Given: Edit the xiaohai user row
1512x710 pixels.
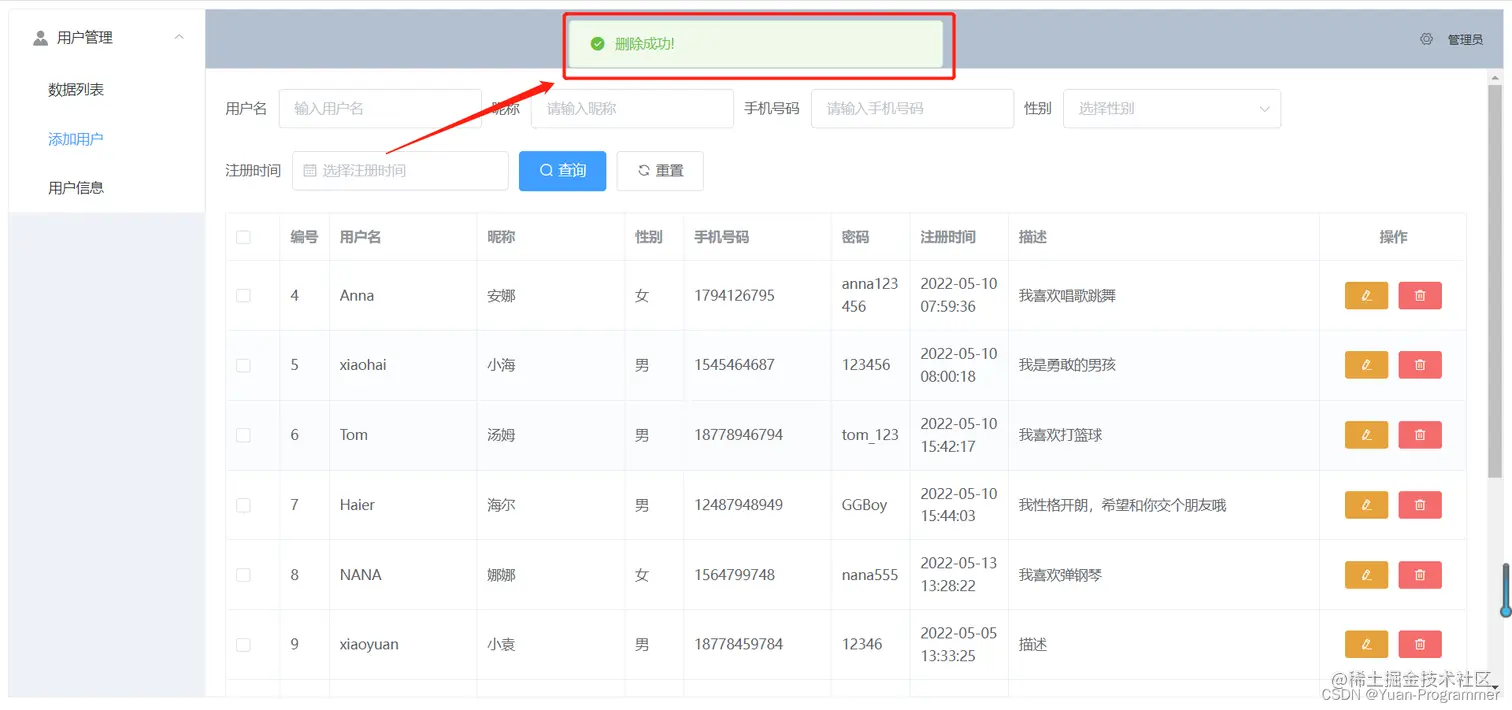Looking at the screenshot, I should 1366,365.
